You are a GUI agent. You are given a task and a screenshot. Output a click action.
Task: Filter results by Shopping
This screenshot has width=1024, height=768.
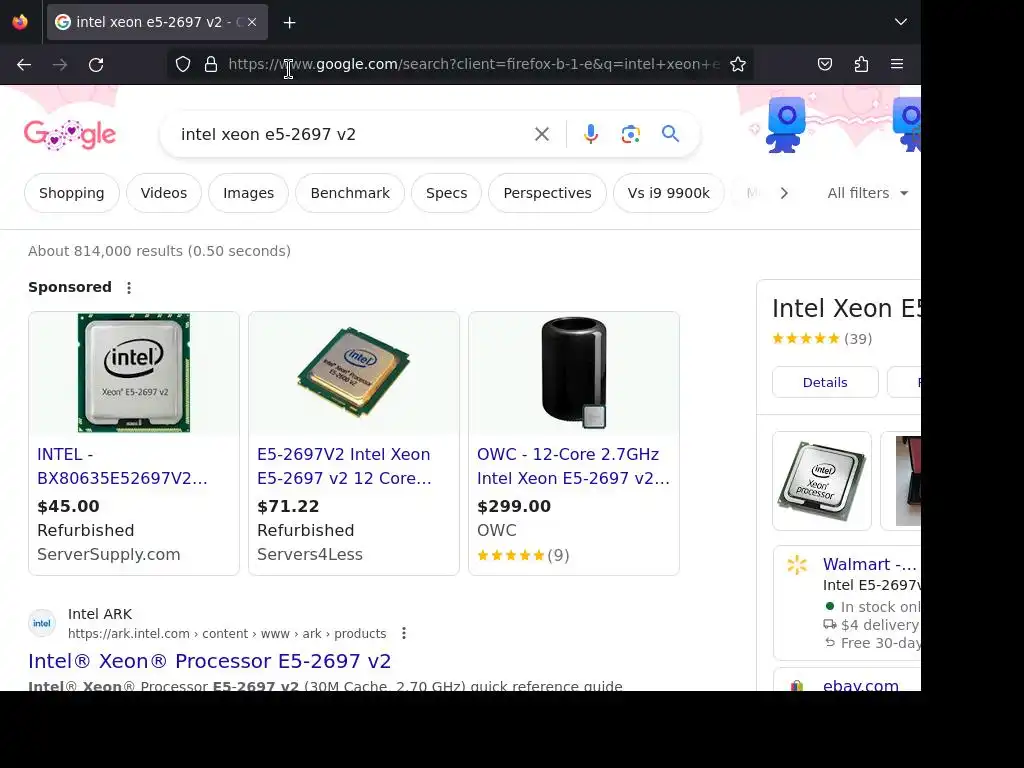[x=72, y=193]
